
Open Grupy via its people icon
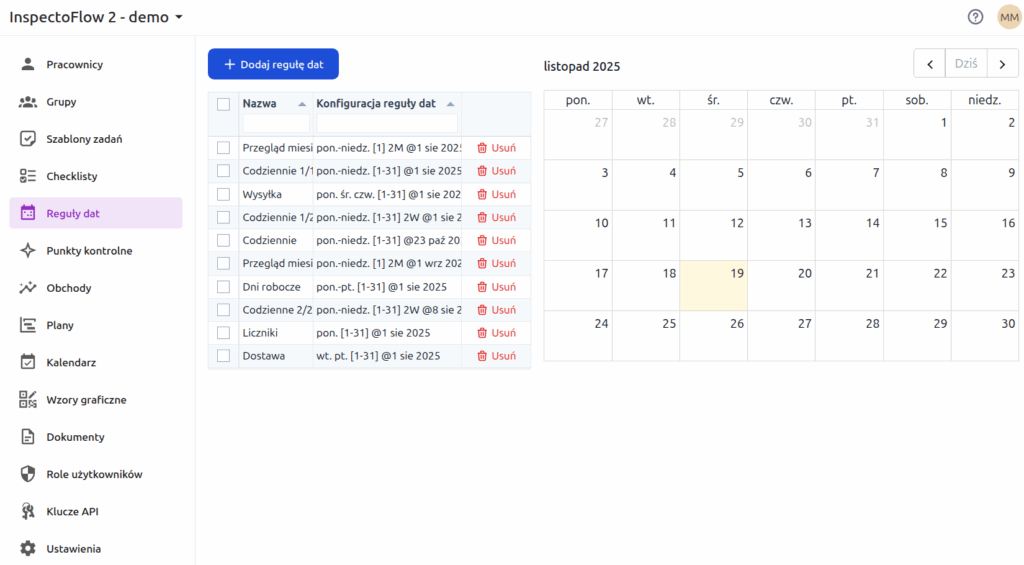click(28, 102)
